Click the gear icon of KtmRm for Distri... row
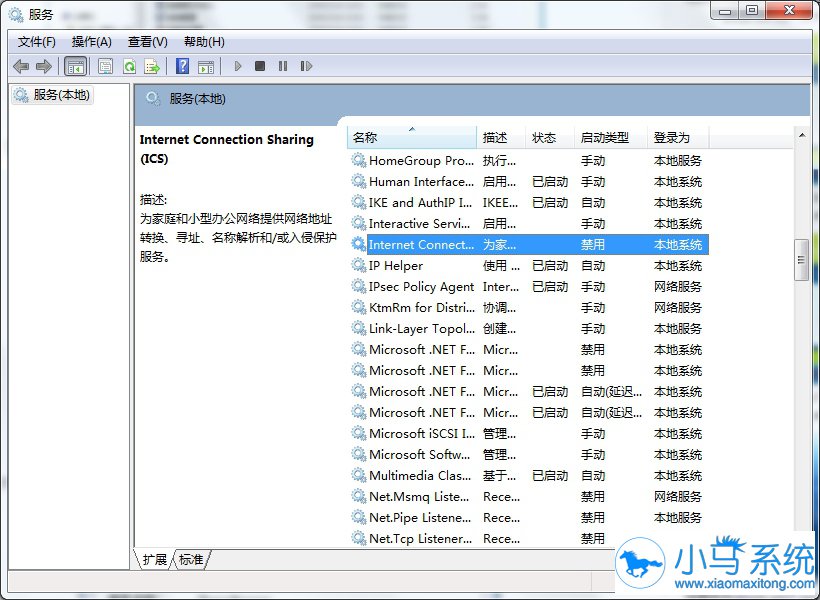 pyautogui.click(x=359, y=307)
